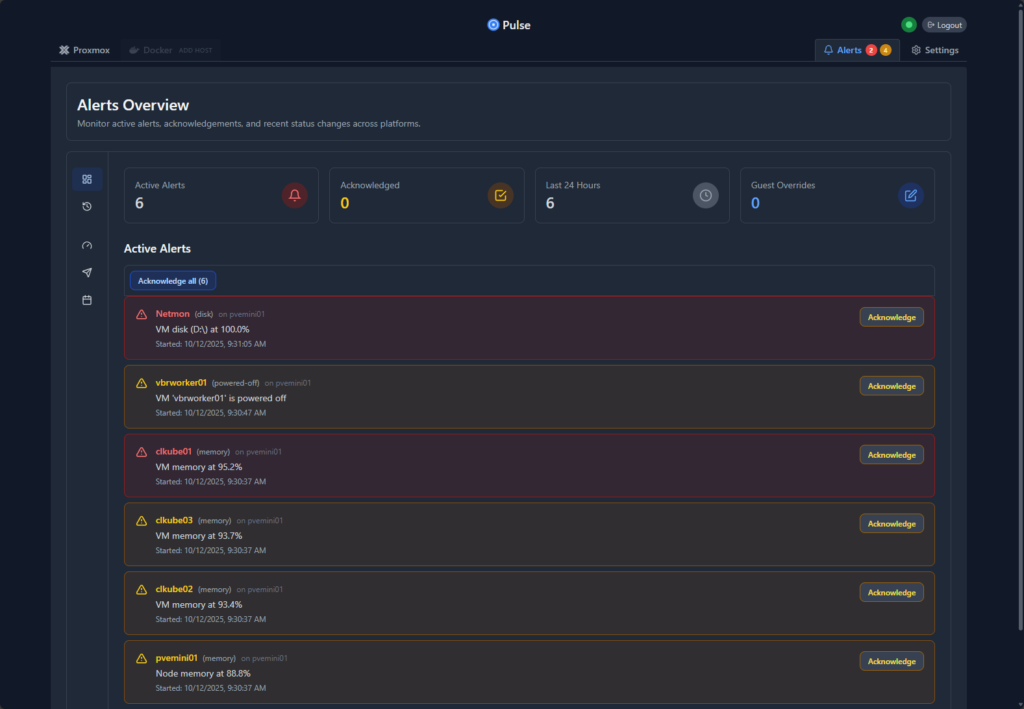Switch to the Proxmox tab

(84, 49)
